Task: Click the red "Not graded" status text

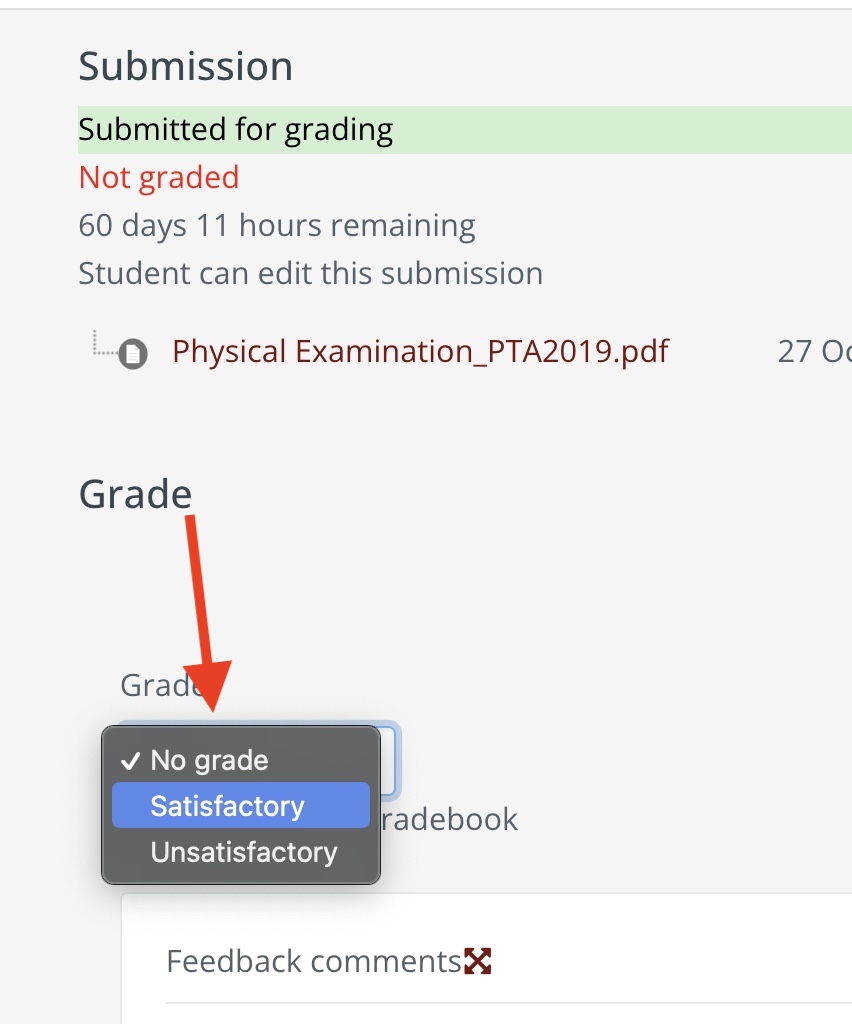Action: coord(159,178)
